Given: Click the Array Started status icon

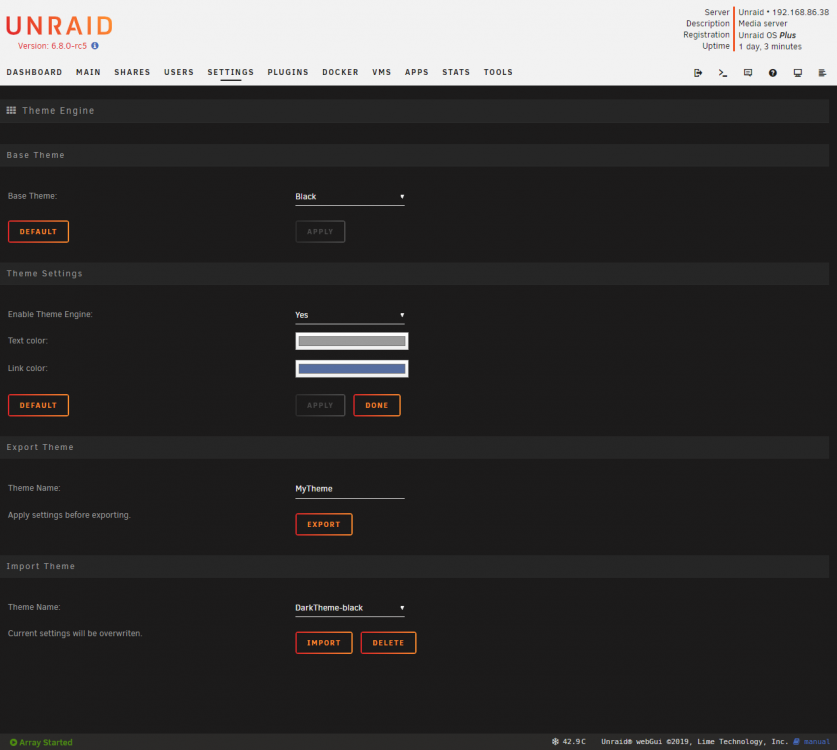Looking at the screenshot, I should click(x=13, y=742).
